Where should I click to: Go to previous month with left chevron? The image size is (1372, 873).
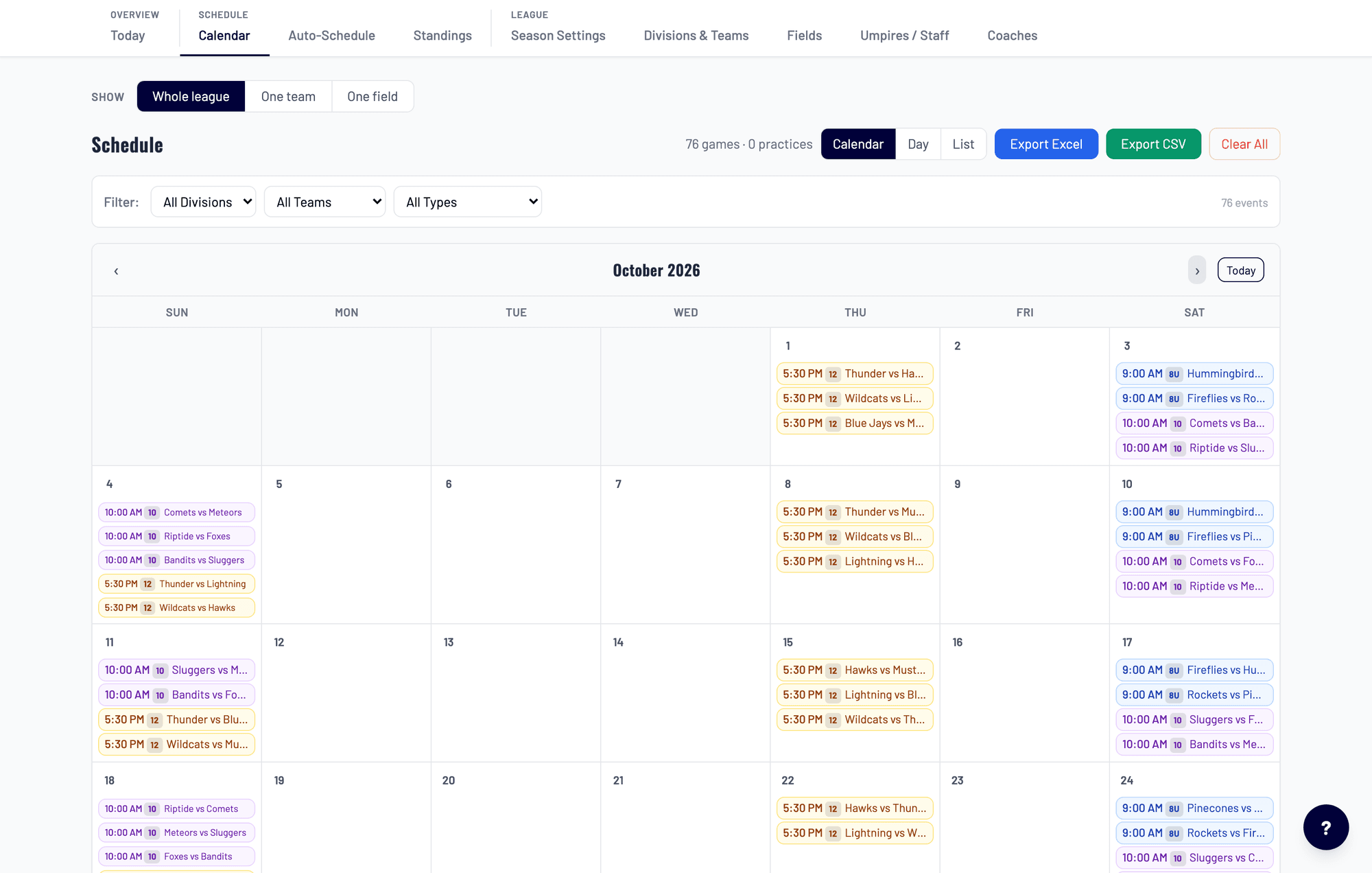[116, 270]
